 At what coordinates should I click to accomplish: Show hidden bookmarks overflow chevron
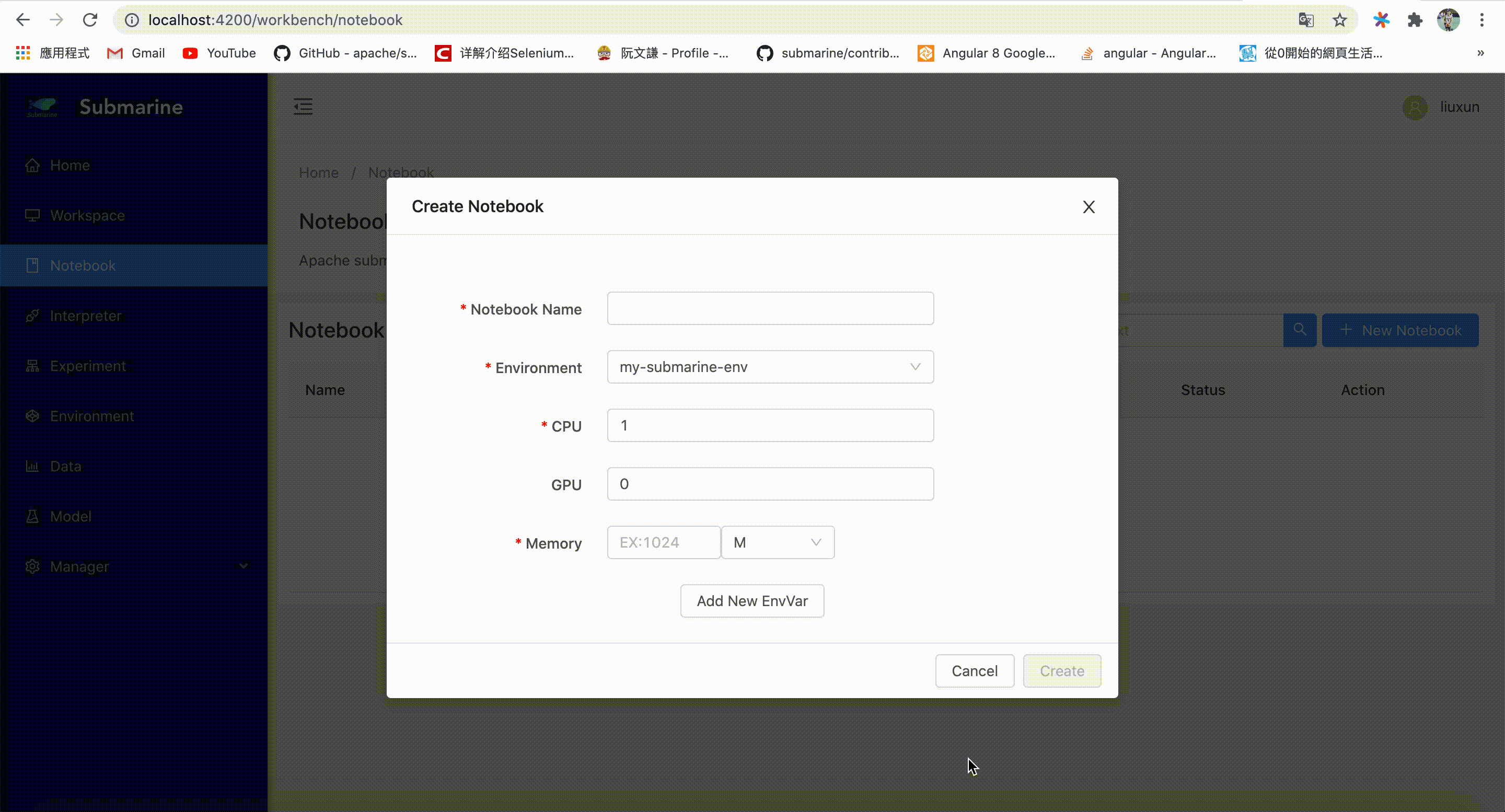tap(1480, 53)
